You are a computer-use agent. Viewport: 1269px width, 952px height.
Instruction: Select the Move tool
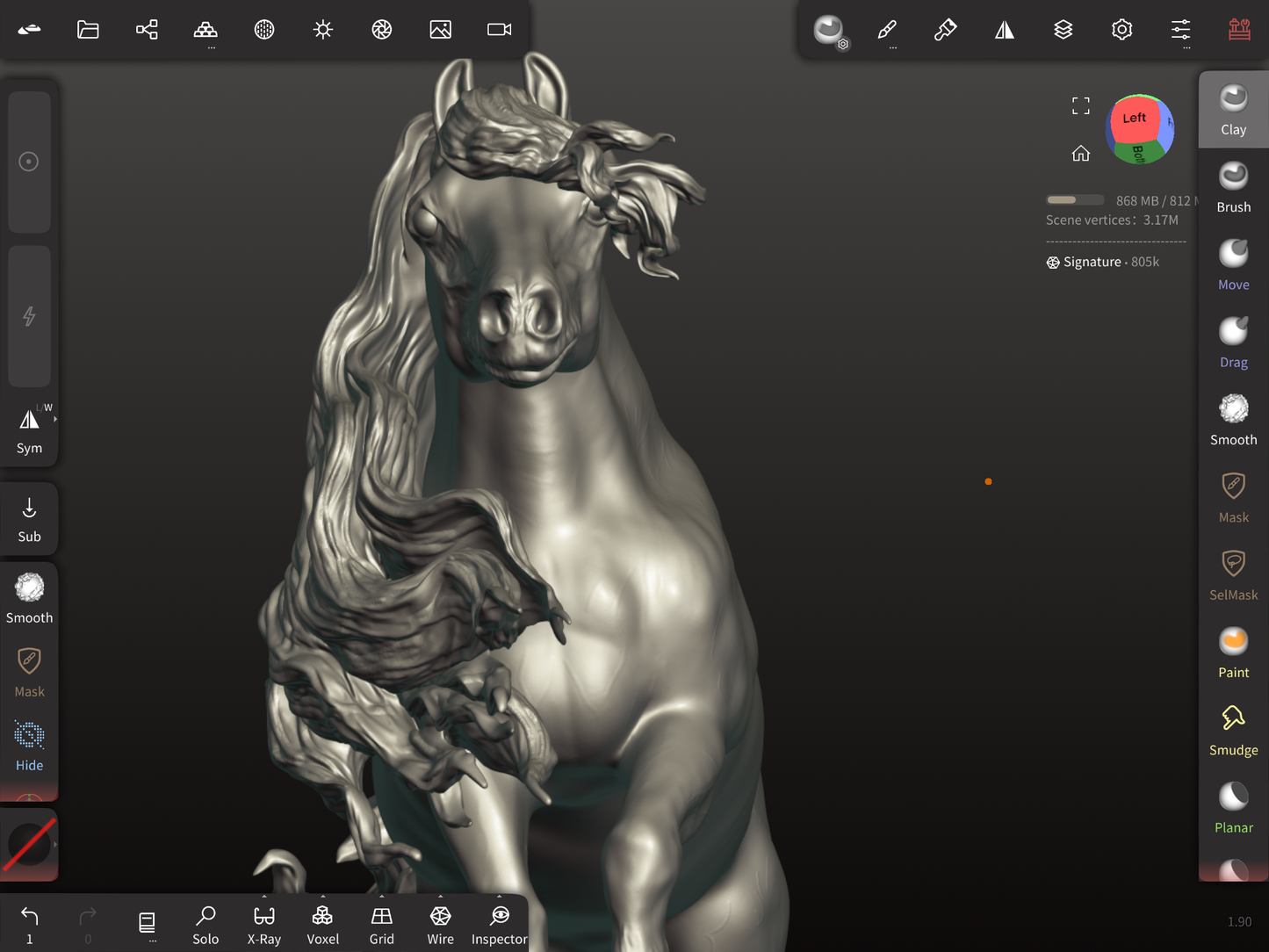click(x=1233, y=264)
